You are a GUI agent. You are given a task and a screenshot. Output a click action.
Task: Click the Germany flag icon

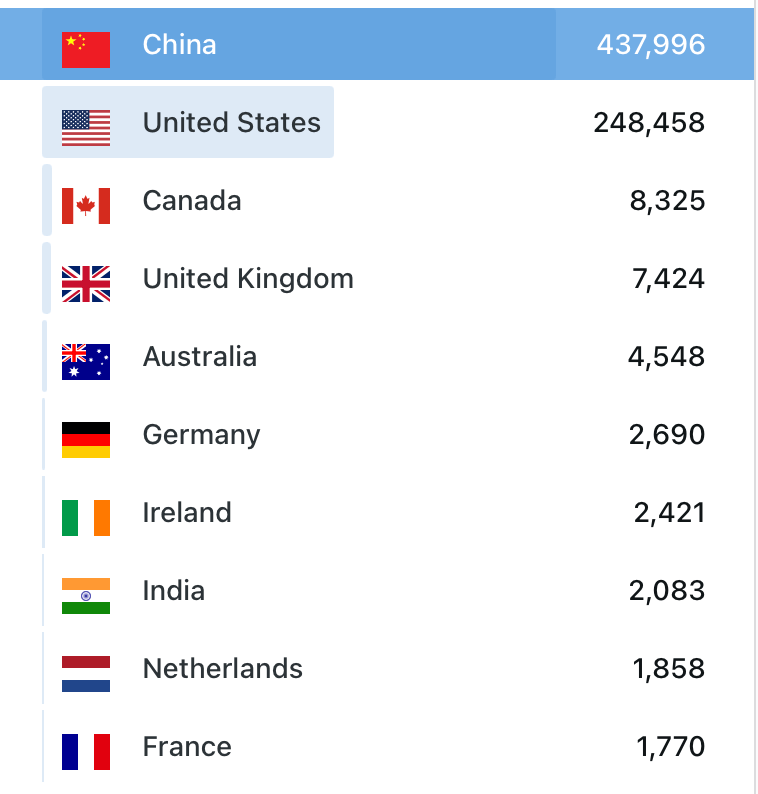coord(86,436)
